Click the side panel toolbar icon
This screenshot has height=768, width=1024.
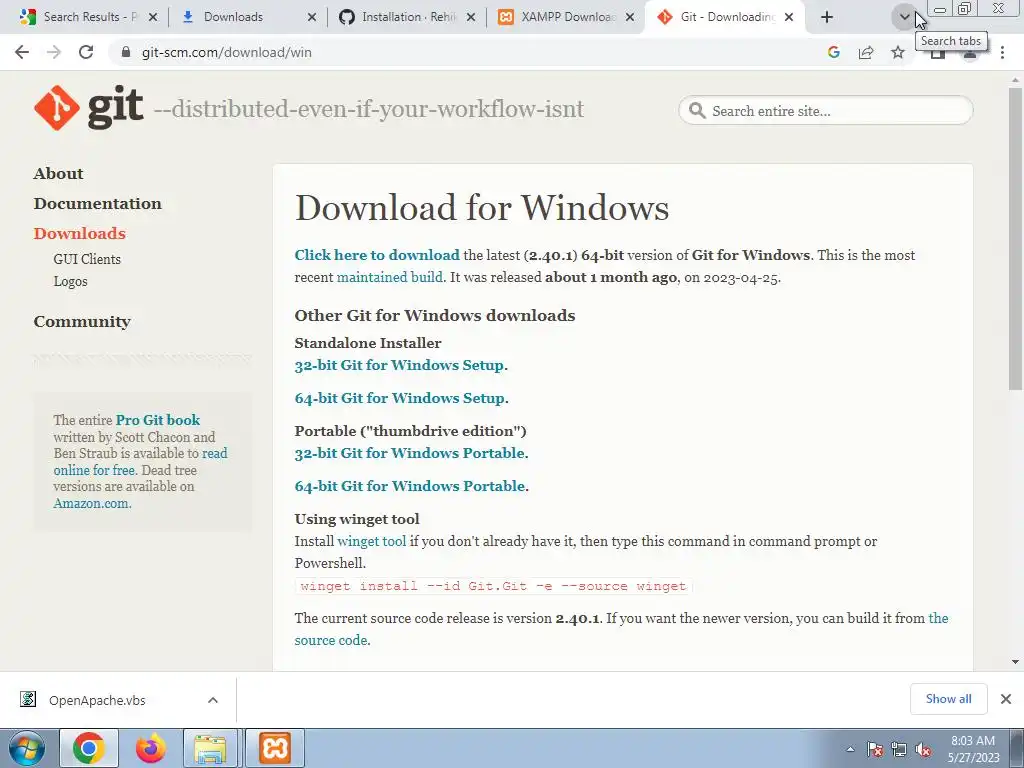[x=938, y=54]
